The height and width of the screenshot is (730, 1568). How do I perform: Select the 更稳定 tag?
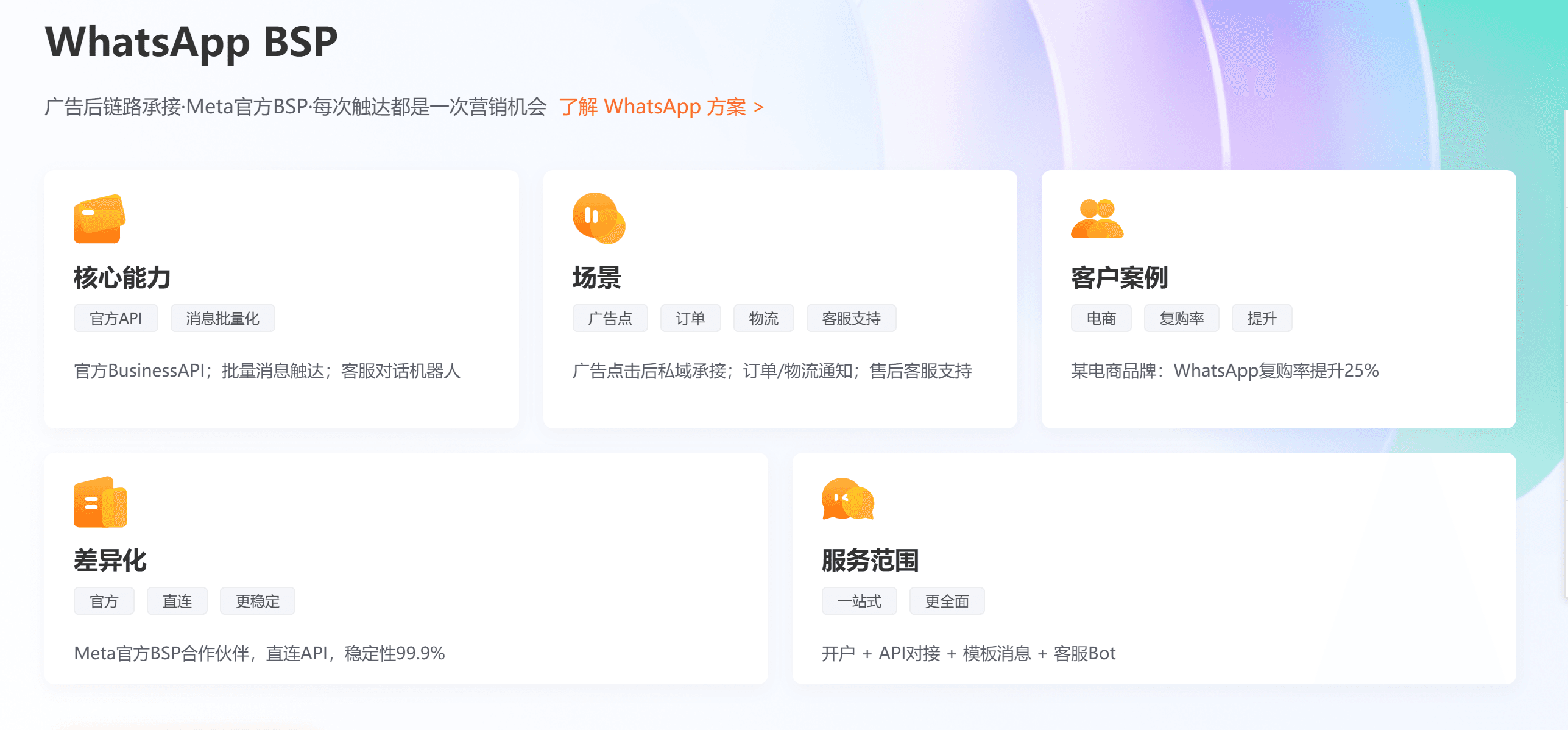pos(257,601)
